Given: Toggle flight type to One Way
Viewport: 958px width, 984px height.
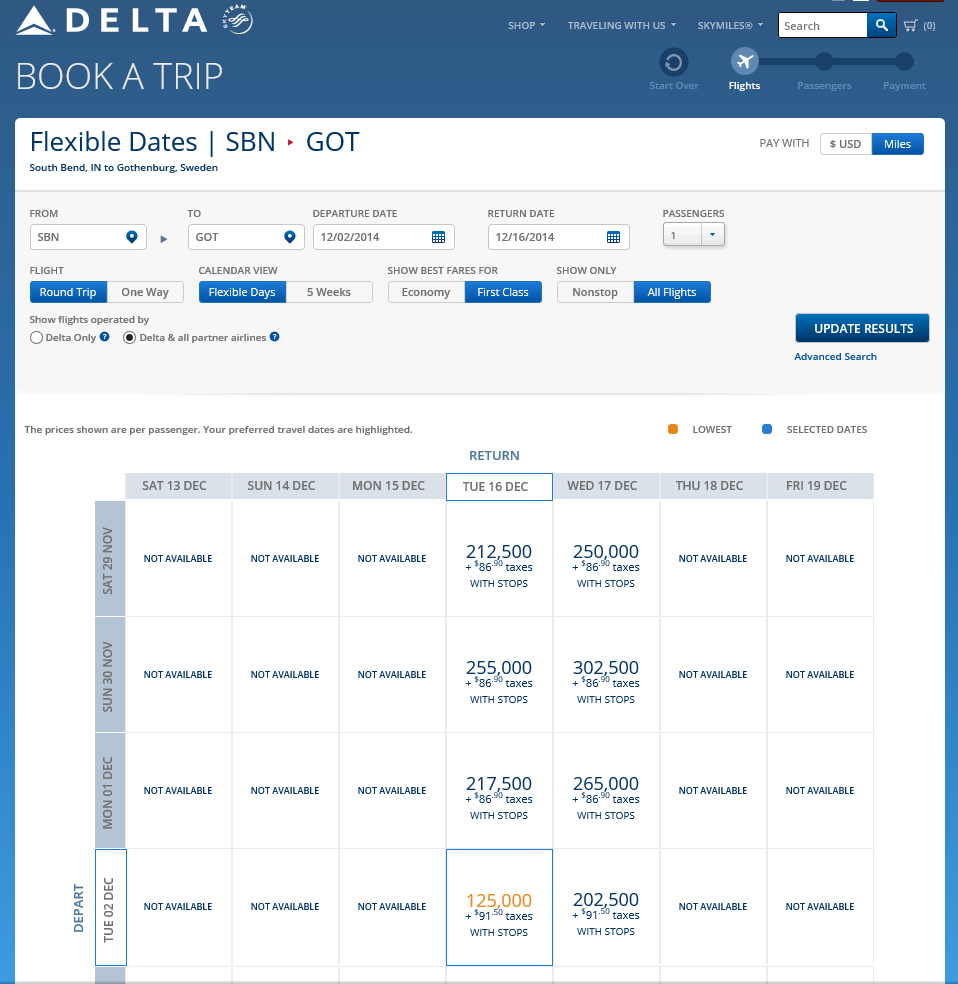Looking at the screenshot, I should (145, 292).
